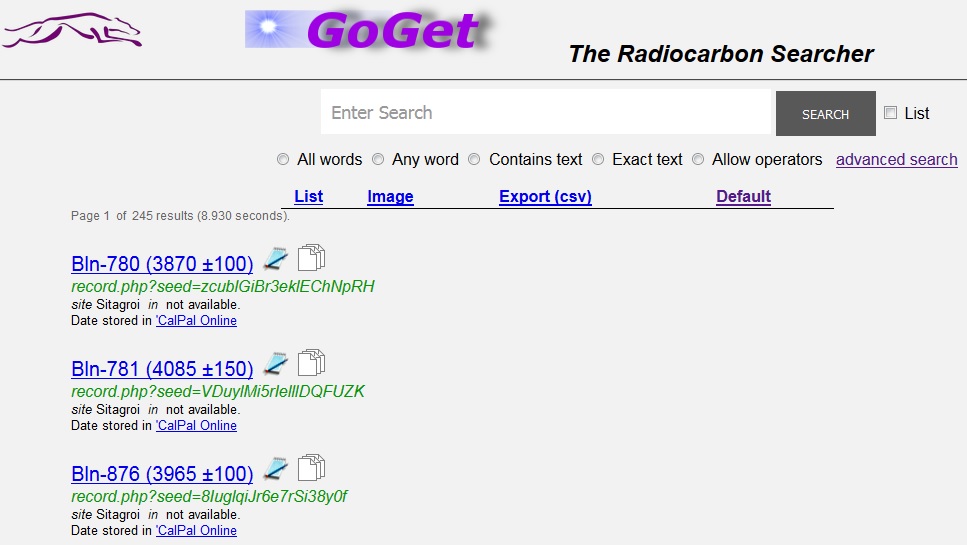Click the edit pencil icon for Bln-780
This screenshot has width=967, height=545.
[276, 259]
